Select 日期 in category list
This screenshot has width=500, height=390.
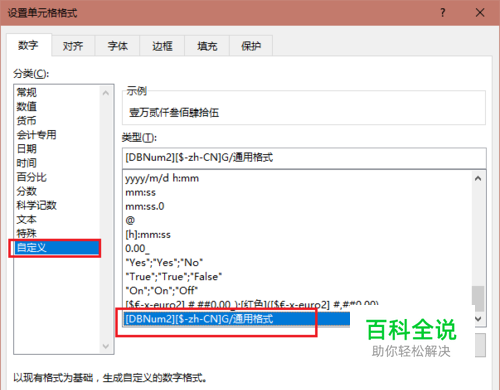click(27, 149)
